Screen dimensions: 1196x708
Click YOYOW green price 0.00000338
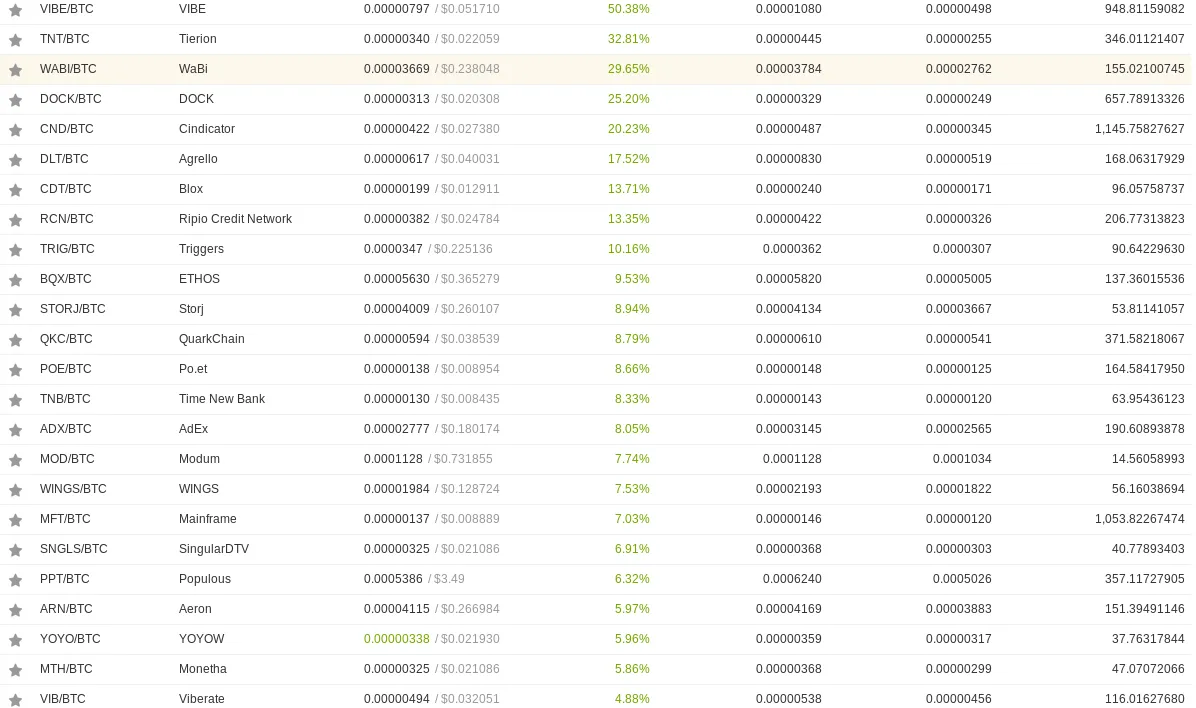click(x=397, y=639)
